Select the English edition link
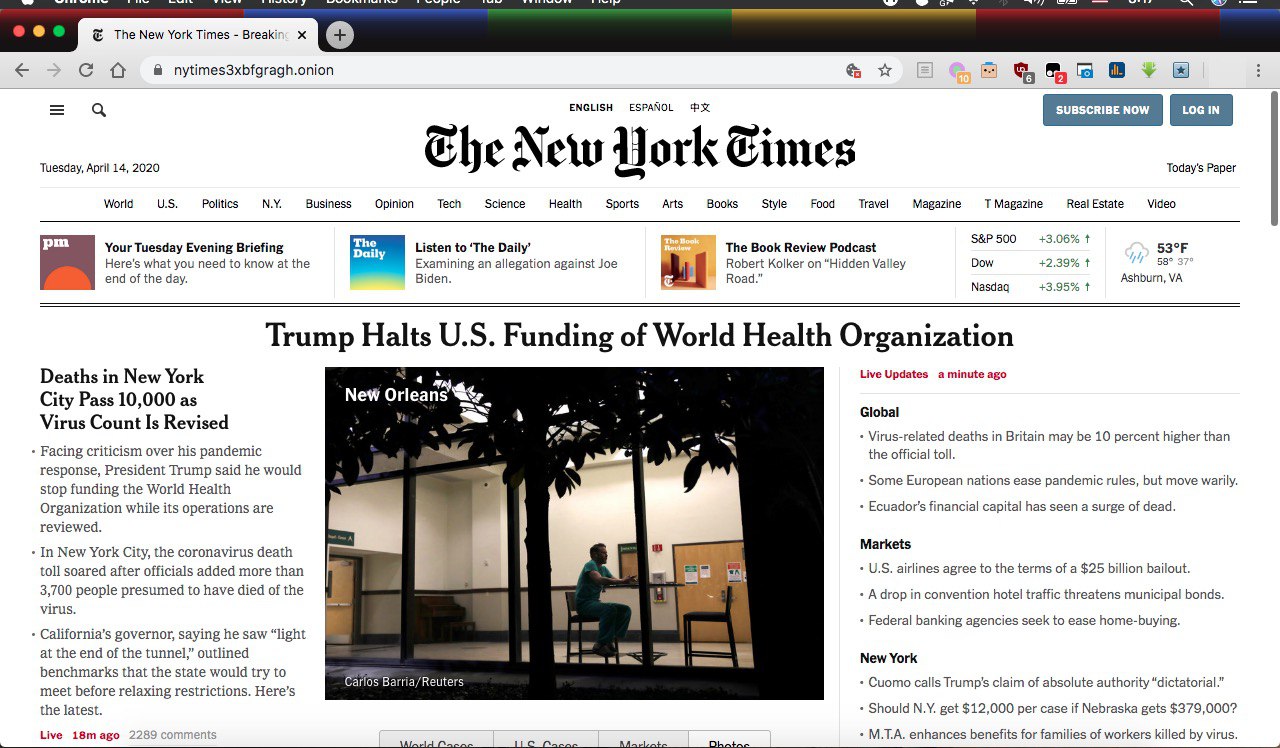The image size is (1280, 748). [x=591, y=108]
